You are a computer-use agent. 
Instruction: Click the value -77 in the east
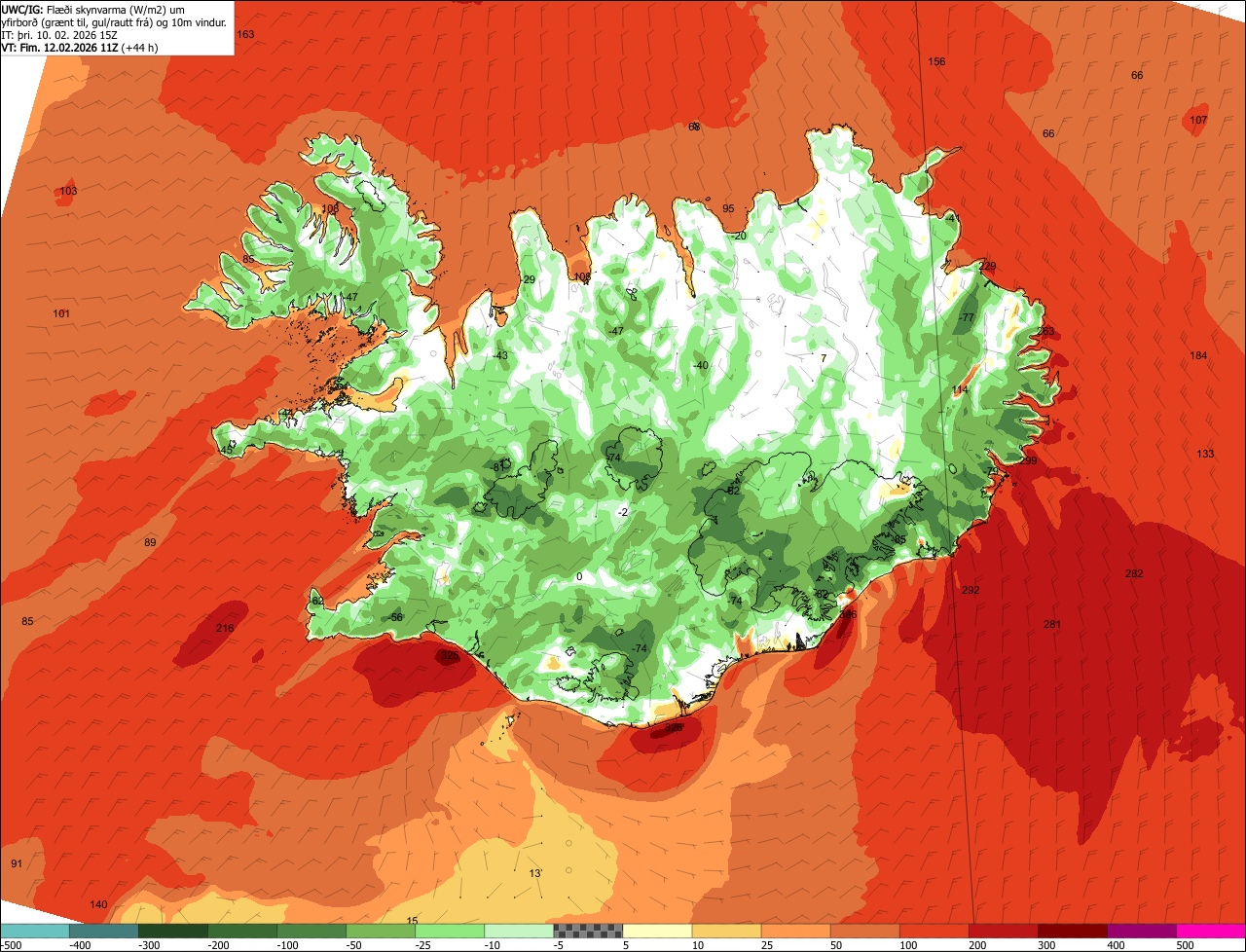[966, 317]
